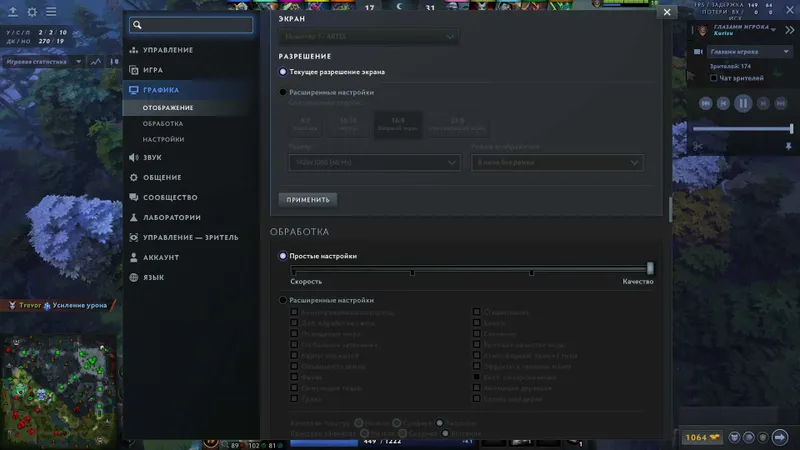
Task: Select high texture quality radio
Action: pyautogui.click(x=440, y=423)
